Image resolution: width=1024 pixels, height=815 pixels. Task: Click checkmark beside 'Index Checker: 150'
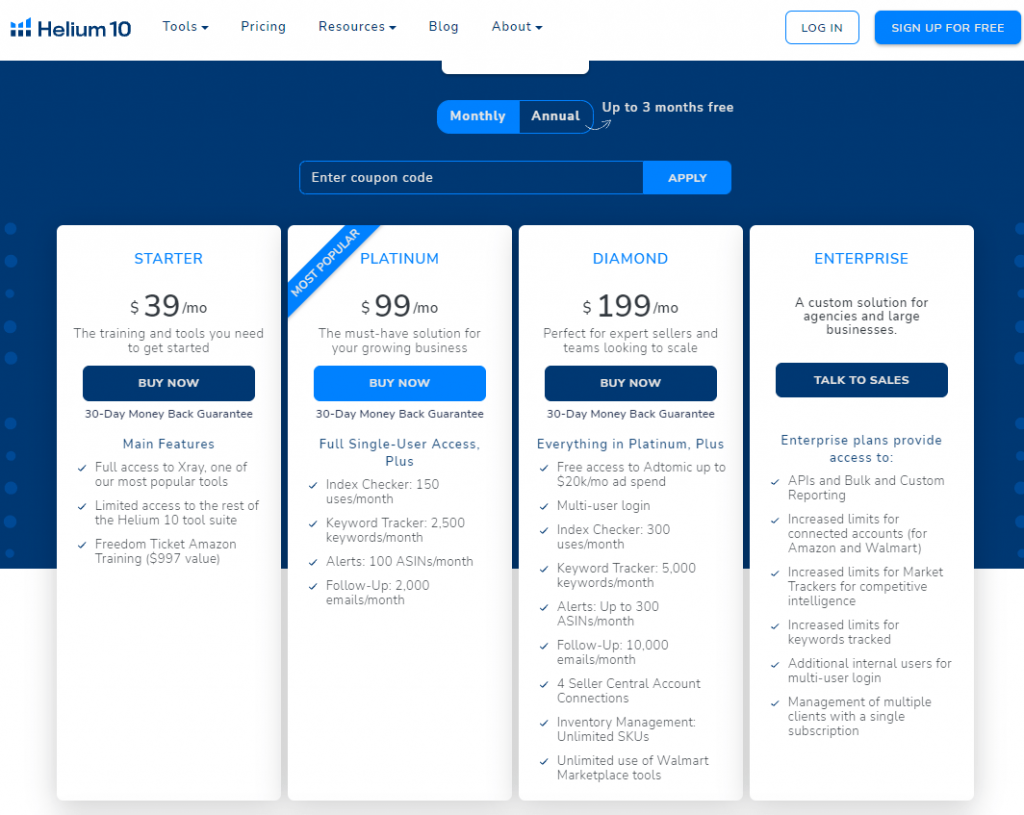(313, 486)
